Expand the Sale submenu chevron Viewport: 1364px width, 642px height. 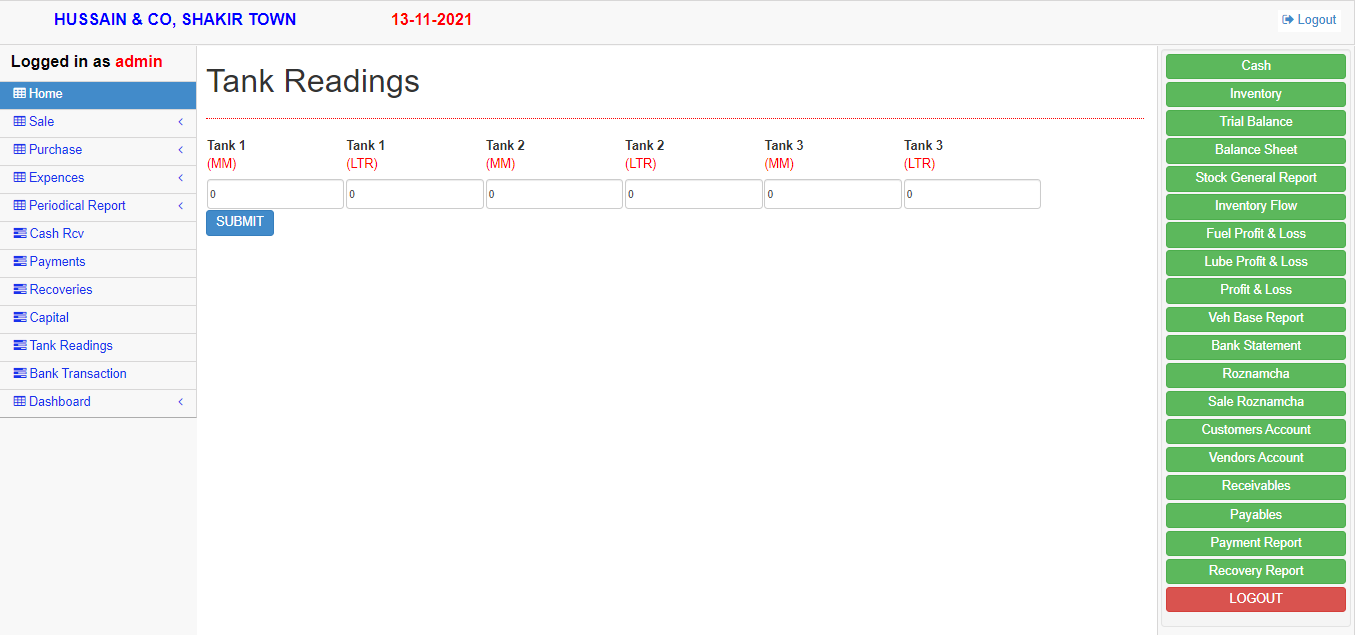click(180, 122)
